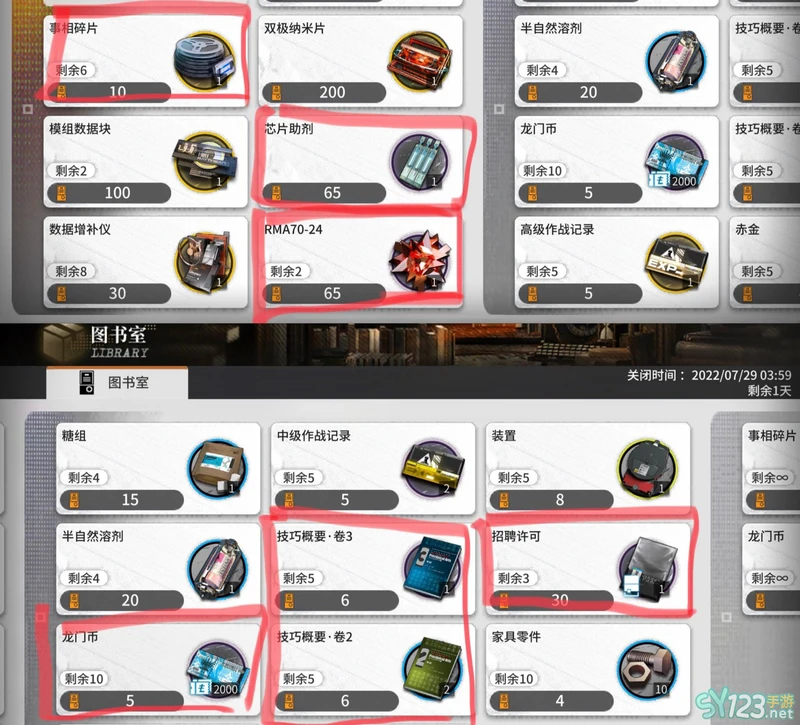This screenshot has height=725, width=800.
Task: Select the 数据增补仪 item icon
Action: (205, 262)
